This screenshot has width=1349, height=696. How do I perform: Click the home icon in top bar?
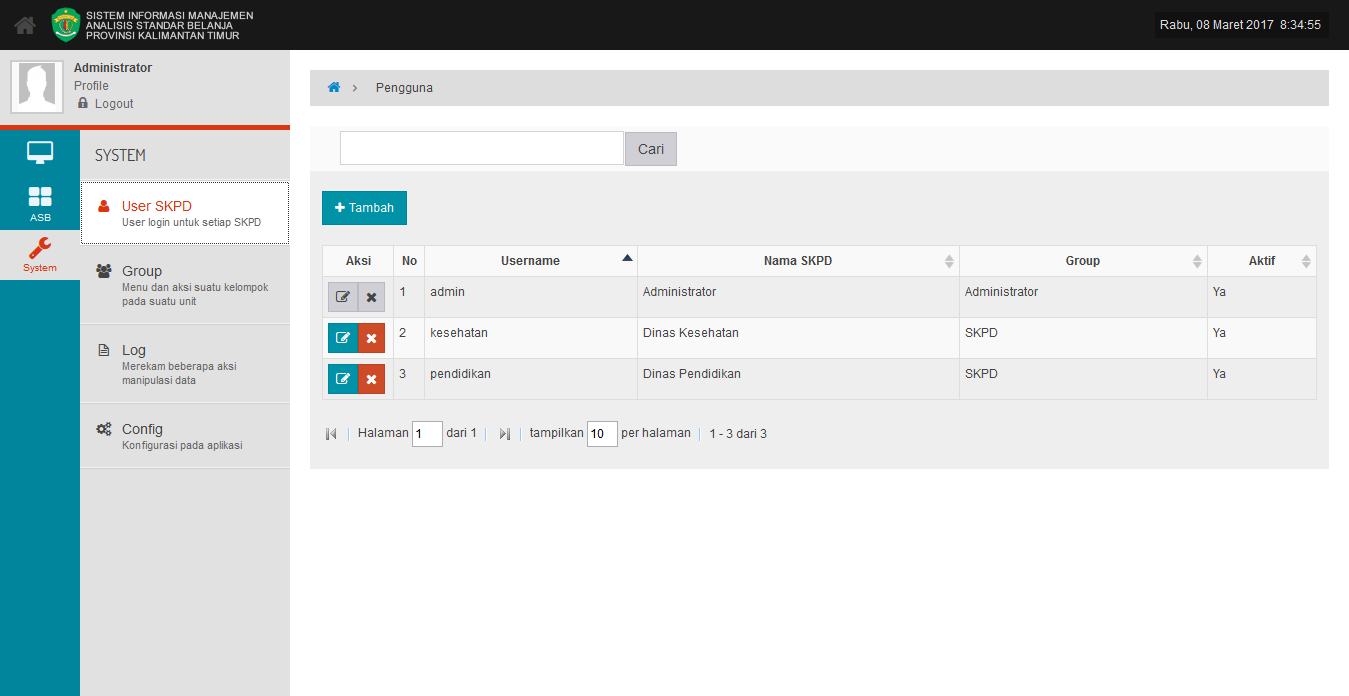coord(25,25)
